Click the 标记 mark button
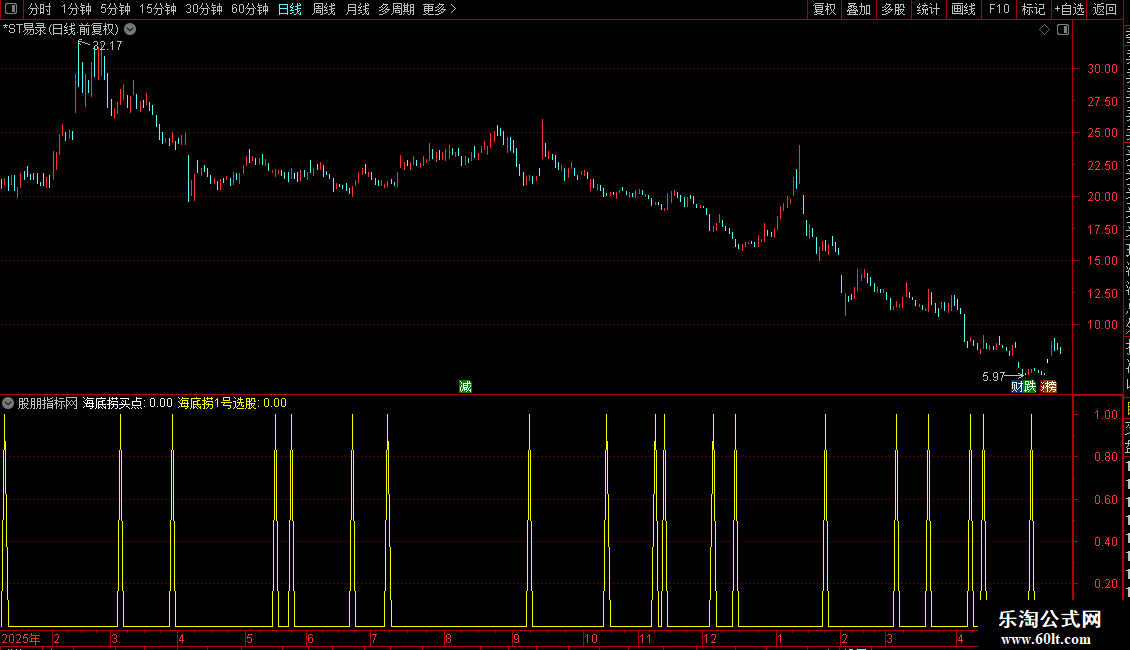Screen dimensions: 1130x650 point(1033,9)
